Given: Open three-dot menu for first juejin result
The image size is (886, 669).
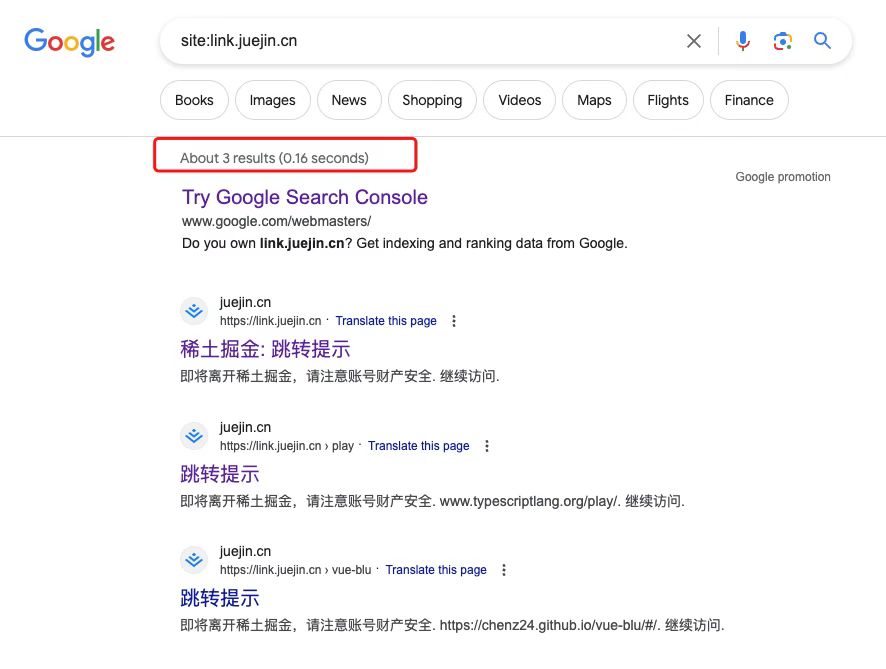Looking at the screenshot, I should (454, 321).
